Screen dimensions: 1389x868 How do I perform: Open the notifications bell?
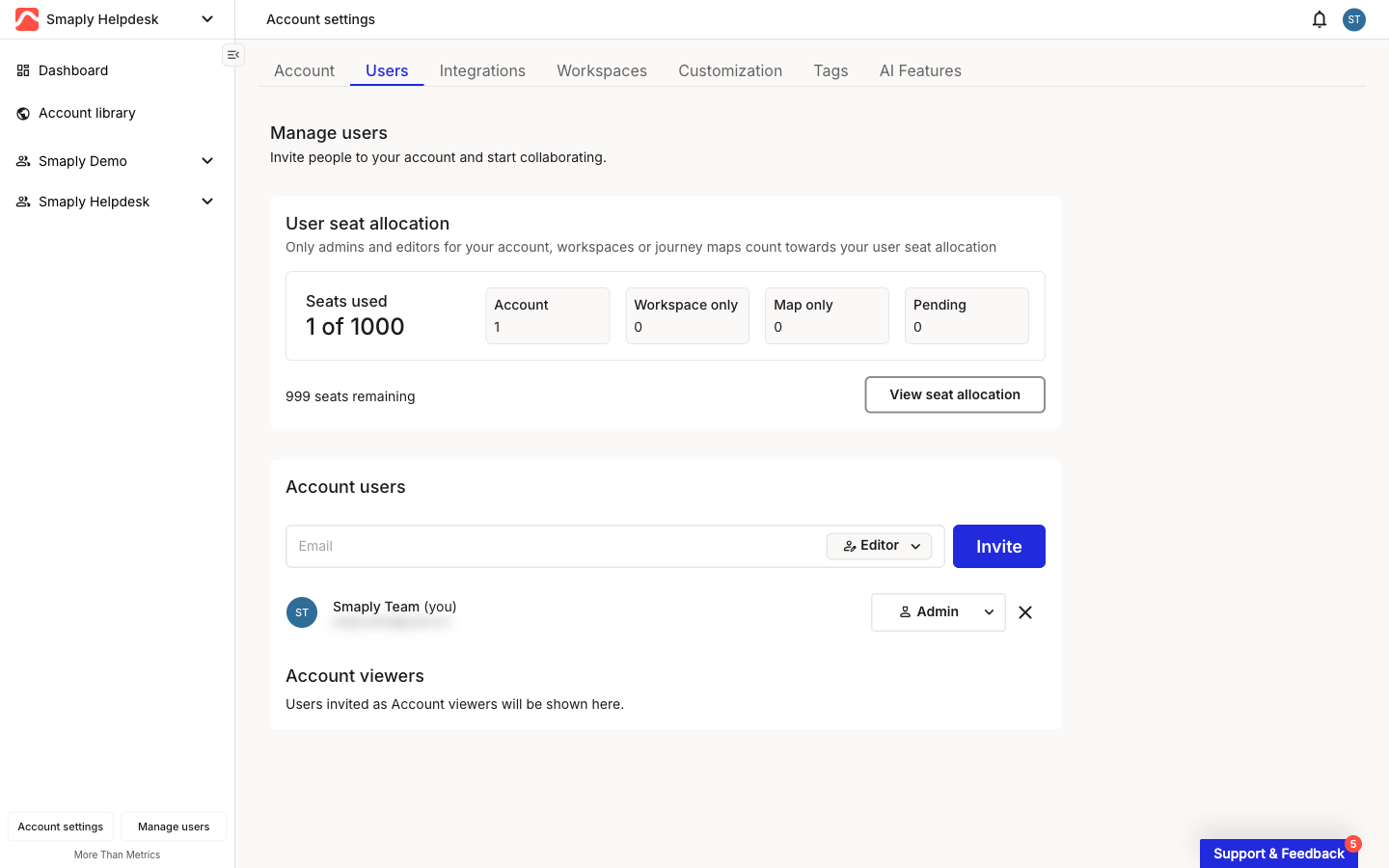[x=1320, y=19]
